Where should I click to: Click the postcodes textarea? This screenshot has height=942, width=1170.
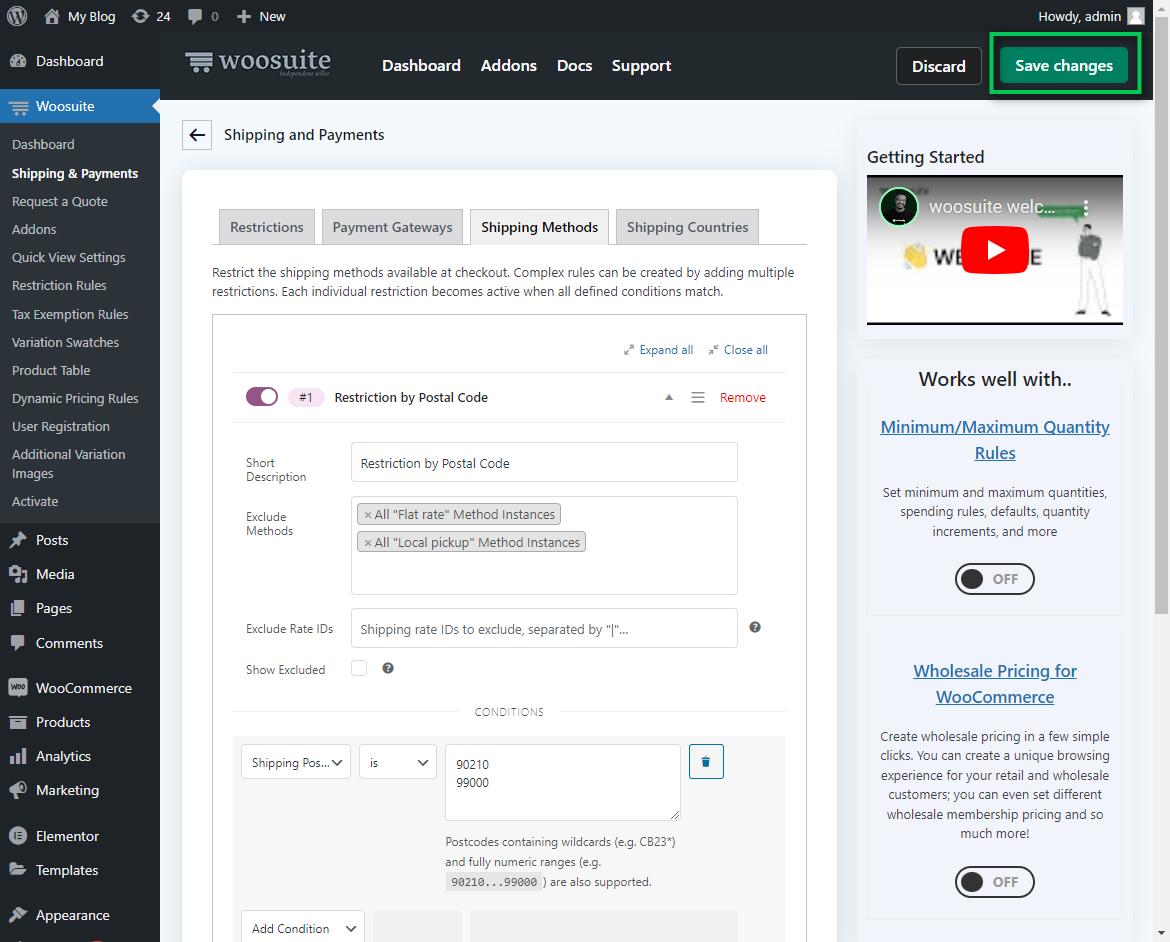coord(563,782)
